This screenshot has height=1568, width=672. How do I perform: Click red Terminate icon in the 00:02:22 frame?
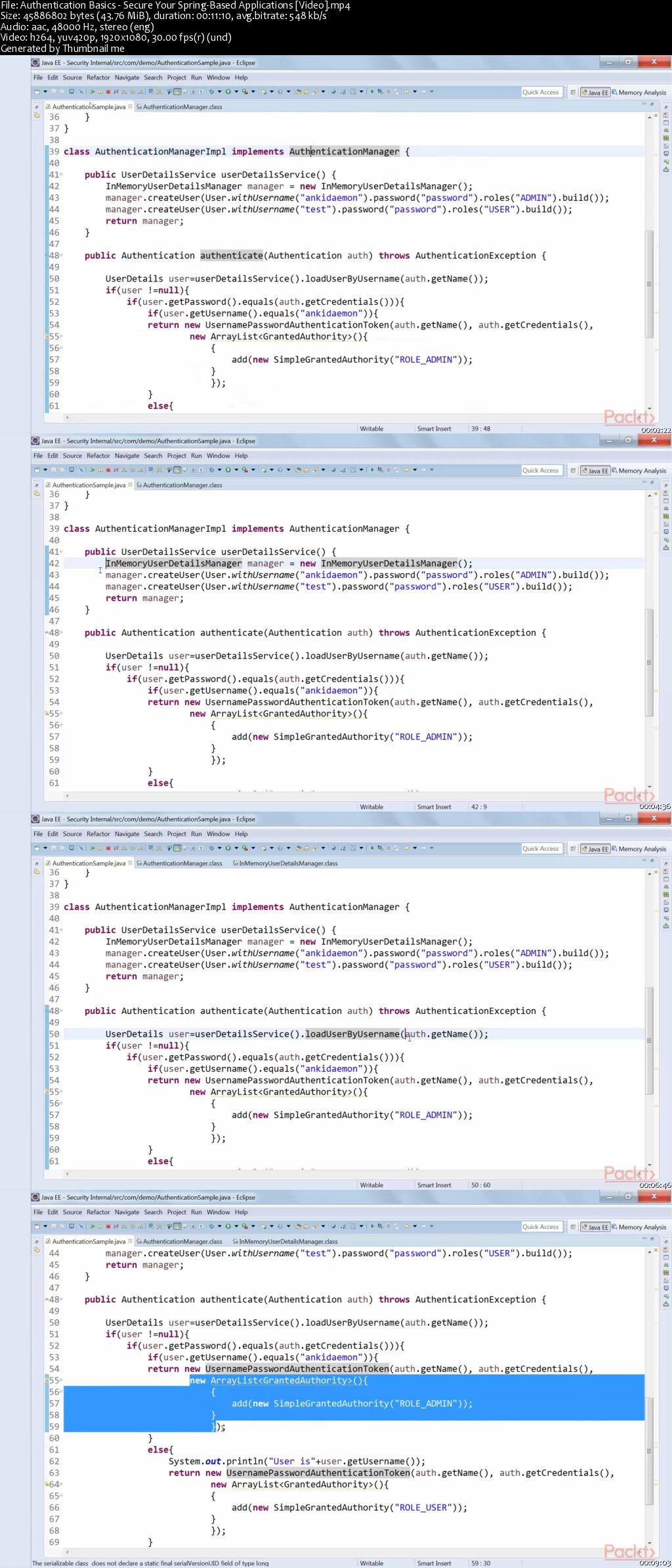(x=108, y=92)
